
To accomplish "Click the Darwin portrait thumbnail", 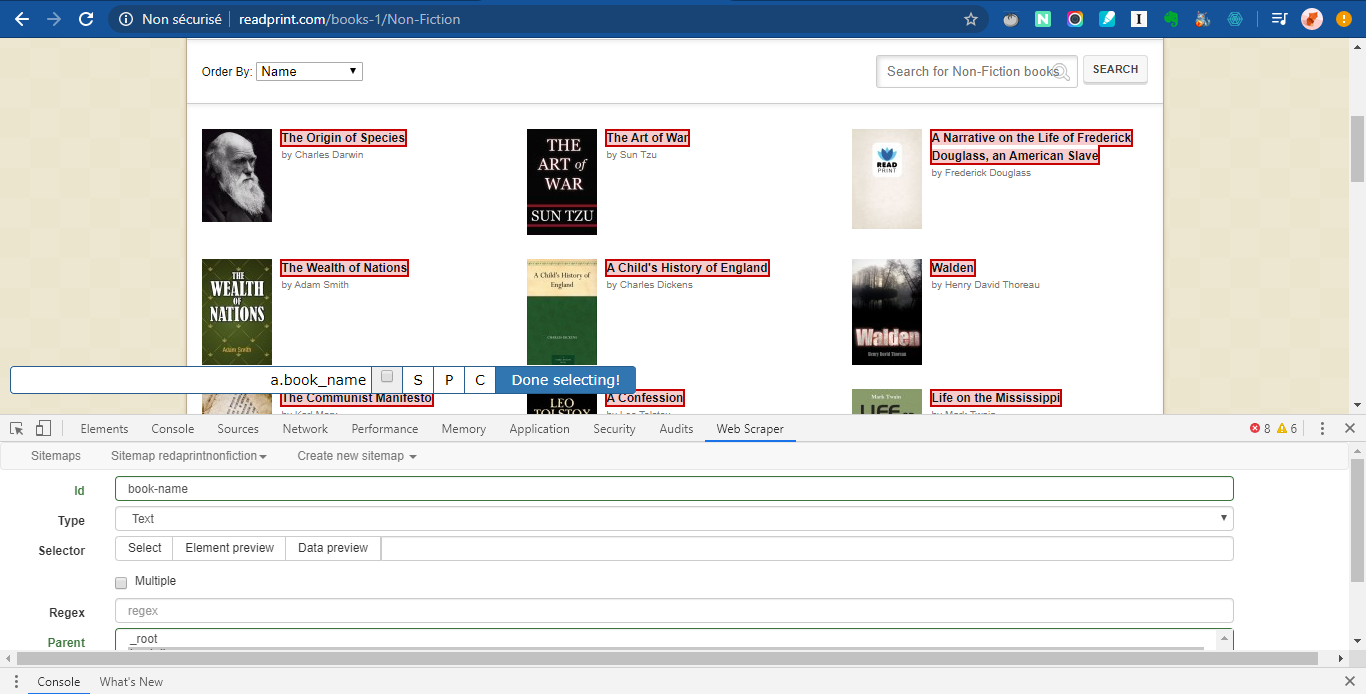I will pyautogui.click(x=237, y=175).
